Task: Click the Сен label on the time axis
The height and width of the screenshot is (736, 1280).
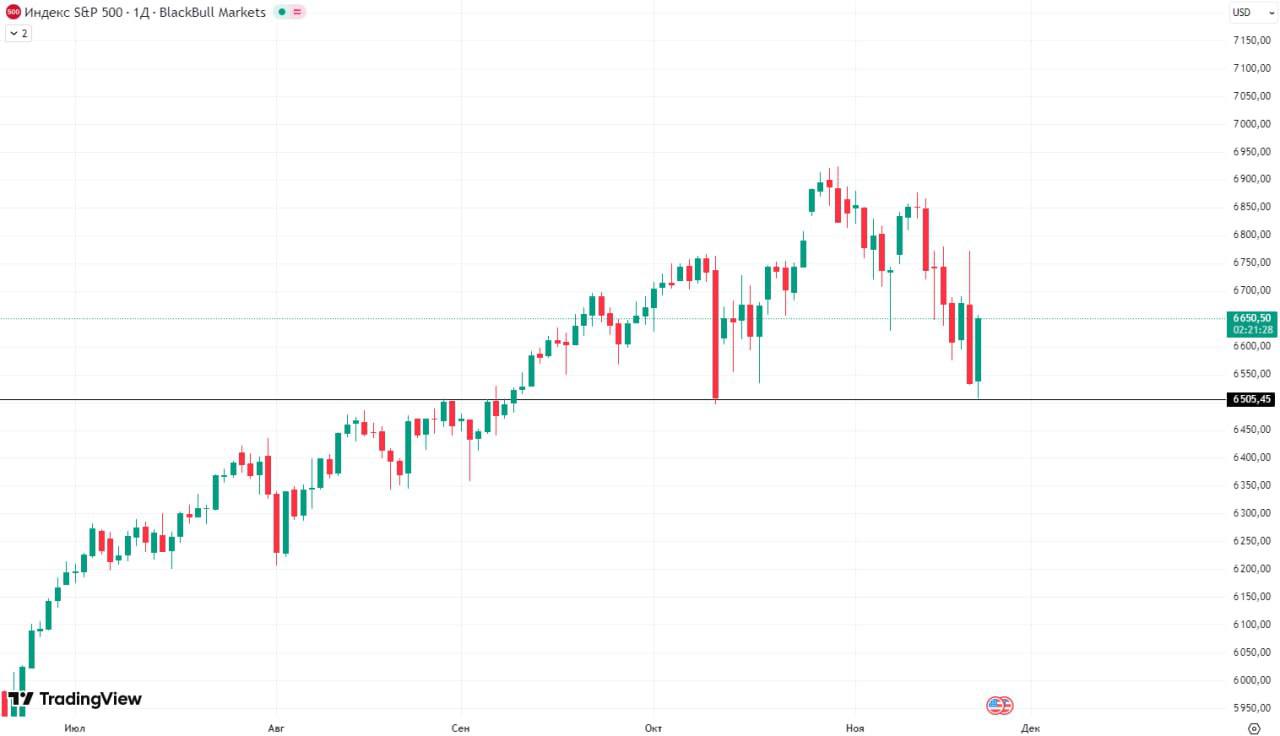Action: click(461, 728)
